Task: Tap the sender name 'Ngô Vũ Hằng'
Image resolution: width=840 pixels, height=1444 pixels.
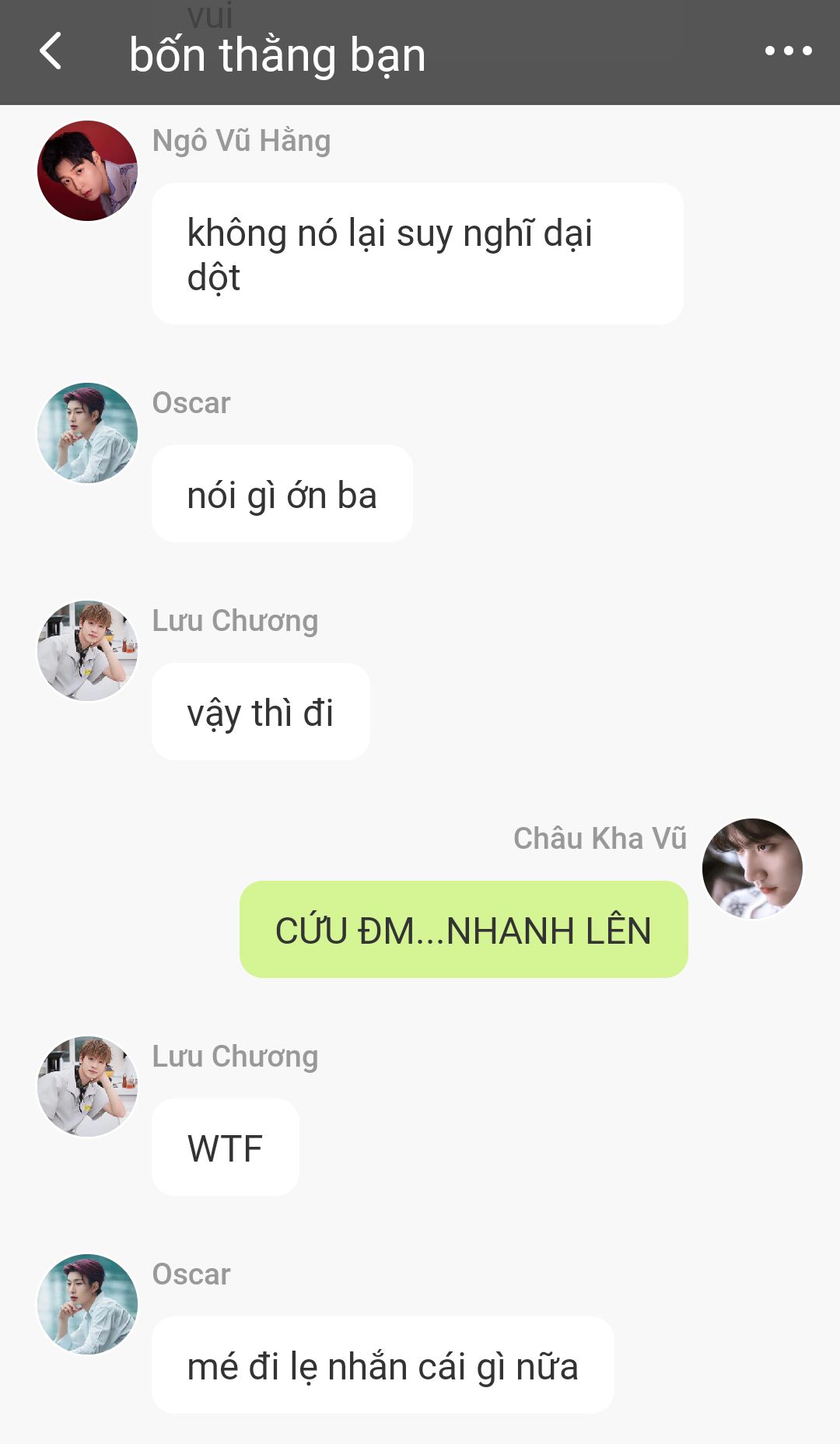Action: (241, 141)
